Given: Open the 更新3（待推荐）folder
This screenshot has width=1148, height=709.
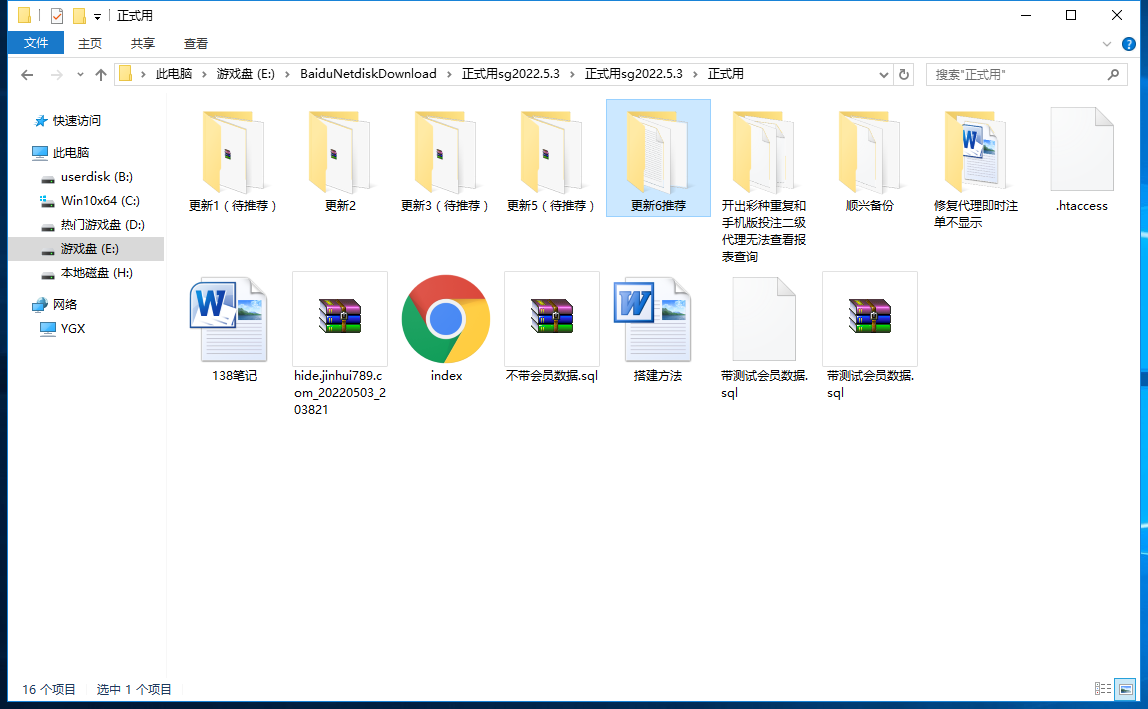Looking at the screenshot, I should (445, 157).
